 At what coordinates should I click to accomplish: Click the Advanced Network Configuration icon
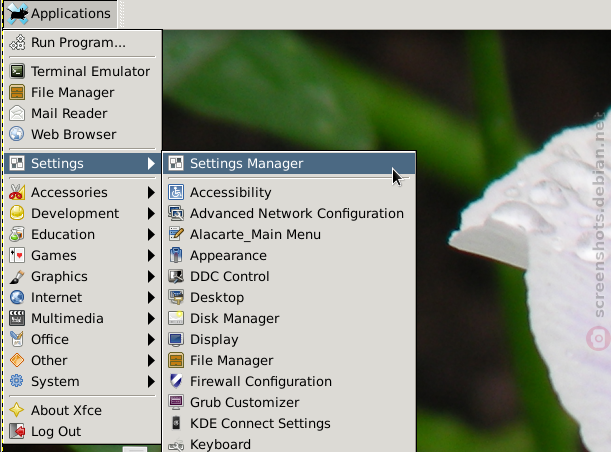point(176,213)
